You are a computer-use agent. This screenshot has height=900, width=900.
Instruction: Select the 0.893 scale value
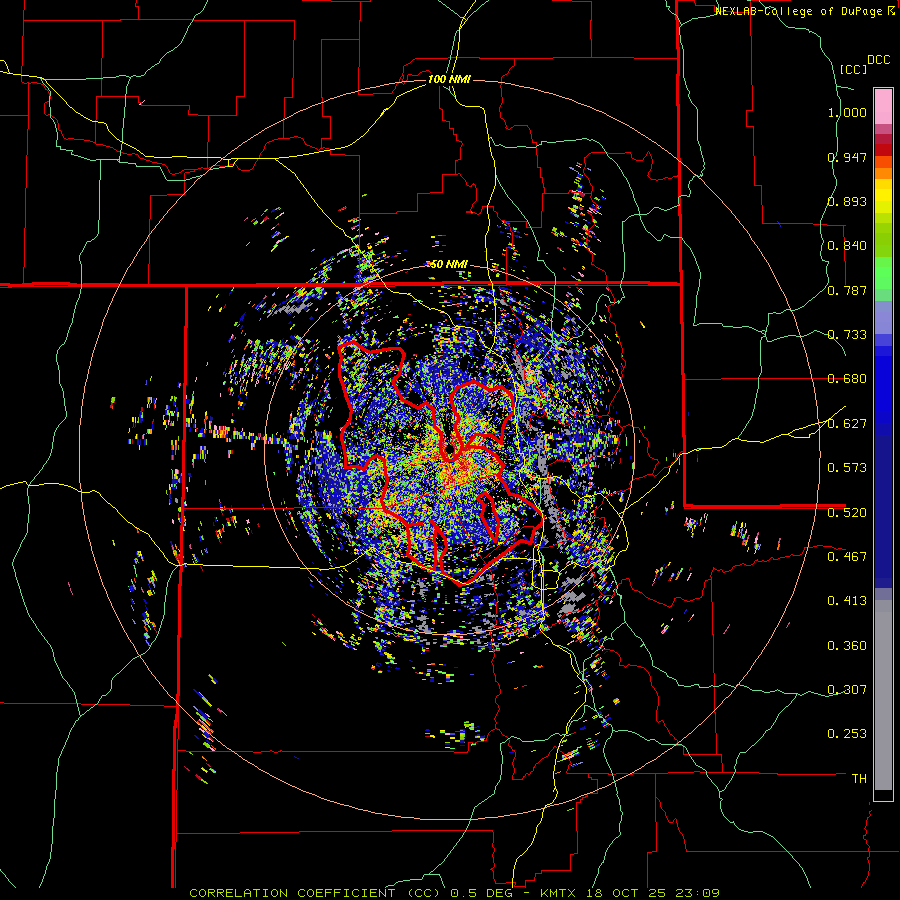[x=847, y=201]
